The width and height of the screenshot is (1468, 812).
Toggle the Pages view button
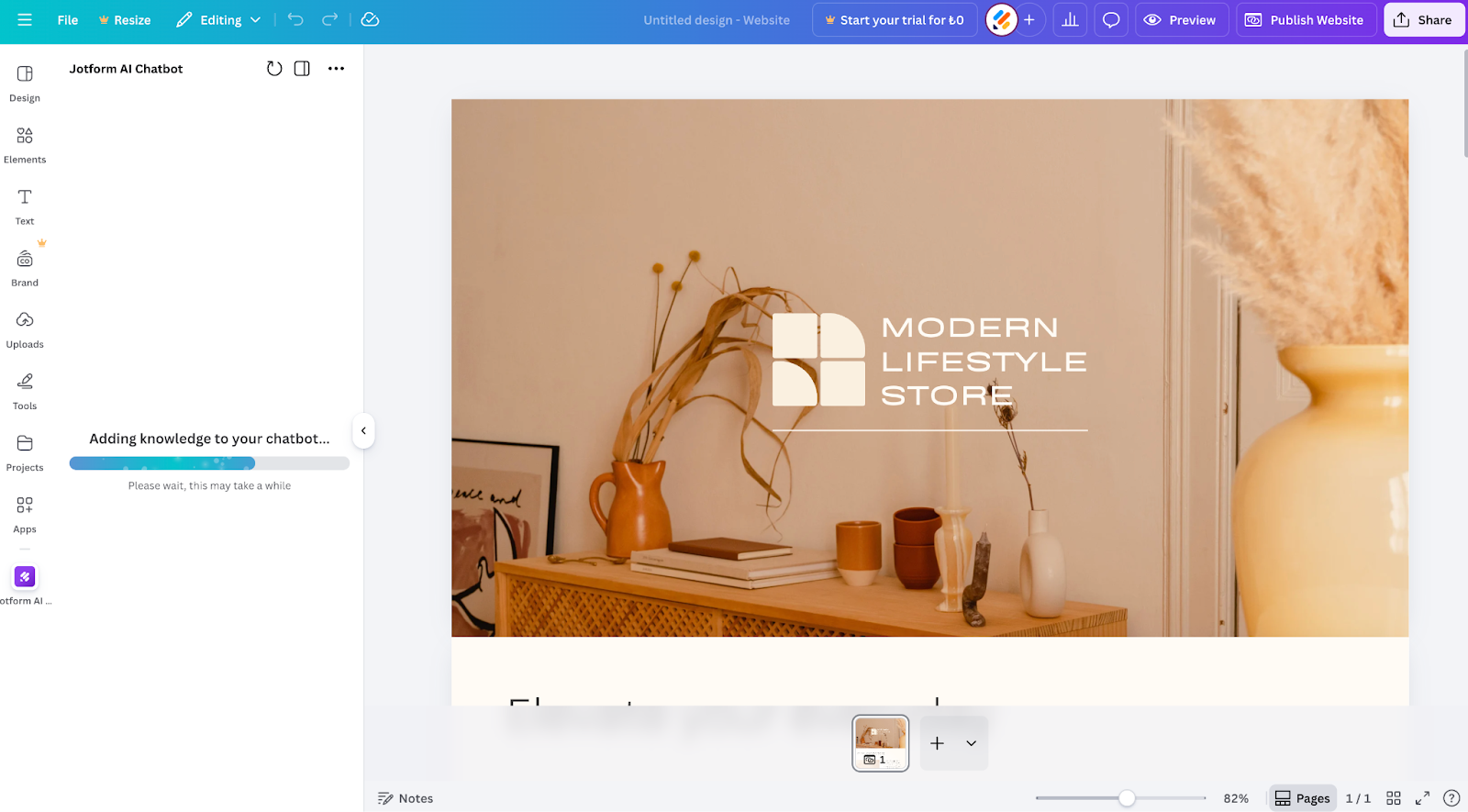coord(1302,798)
